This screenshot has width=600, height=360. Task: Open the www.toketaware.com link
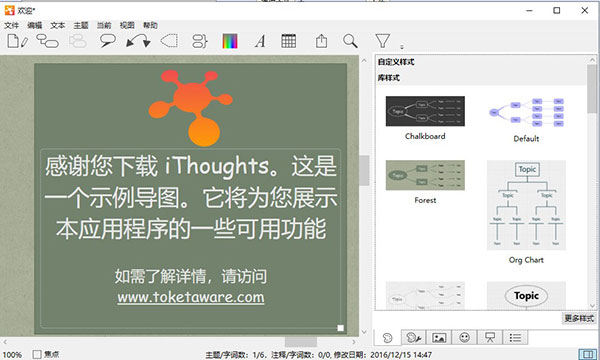point(191,297)
